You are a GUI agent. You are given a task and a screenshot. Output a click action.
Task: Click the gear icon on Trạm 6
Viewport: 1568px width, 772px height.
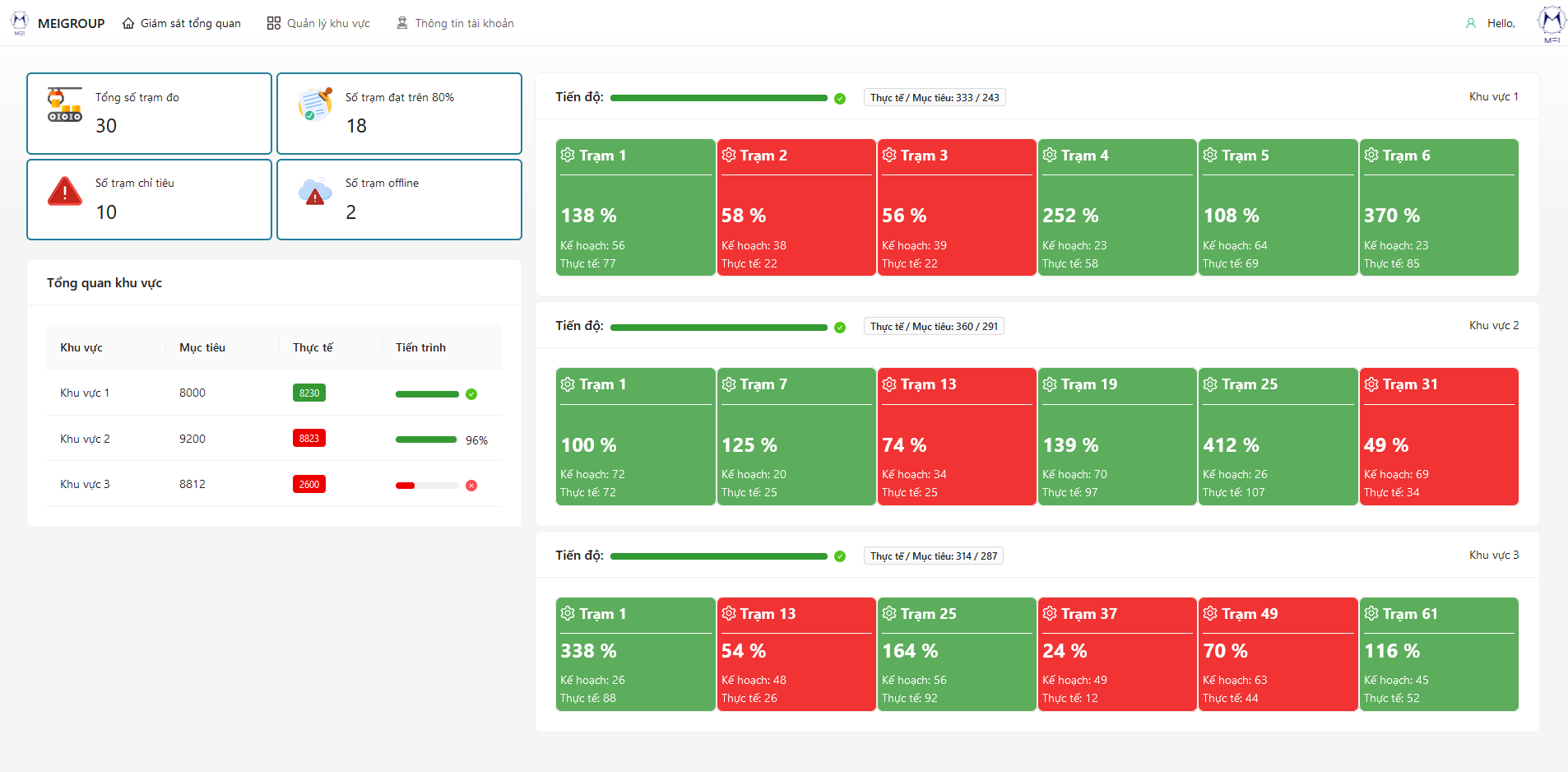click(x=1371, y=155)
